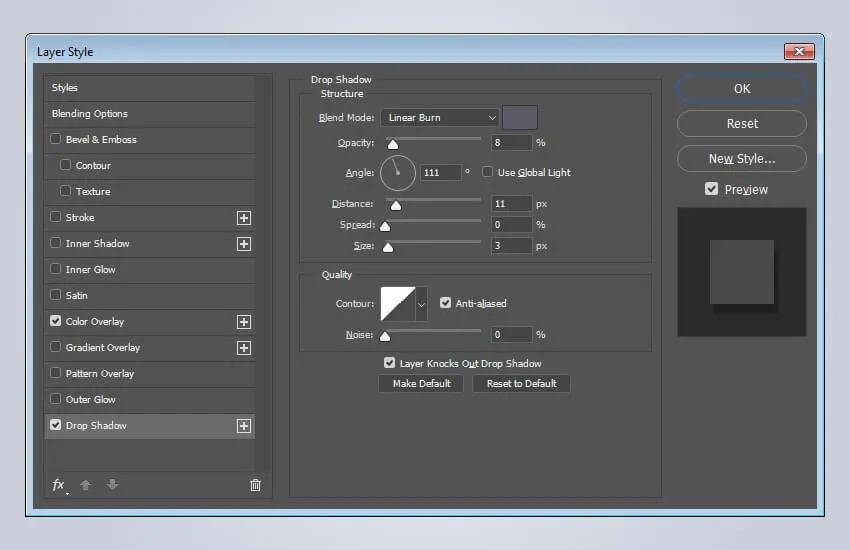Uncheck the Anti-aliased option
Screen dimensions: 850x550
tap(446, 303)
